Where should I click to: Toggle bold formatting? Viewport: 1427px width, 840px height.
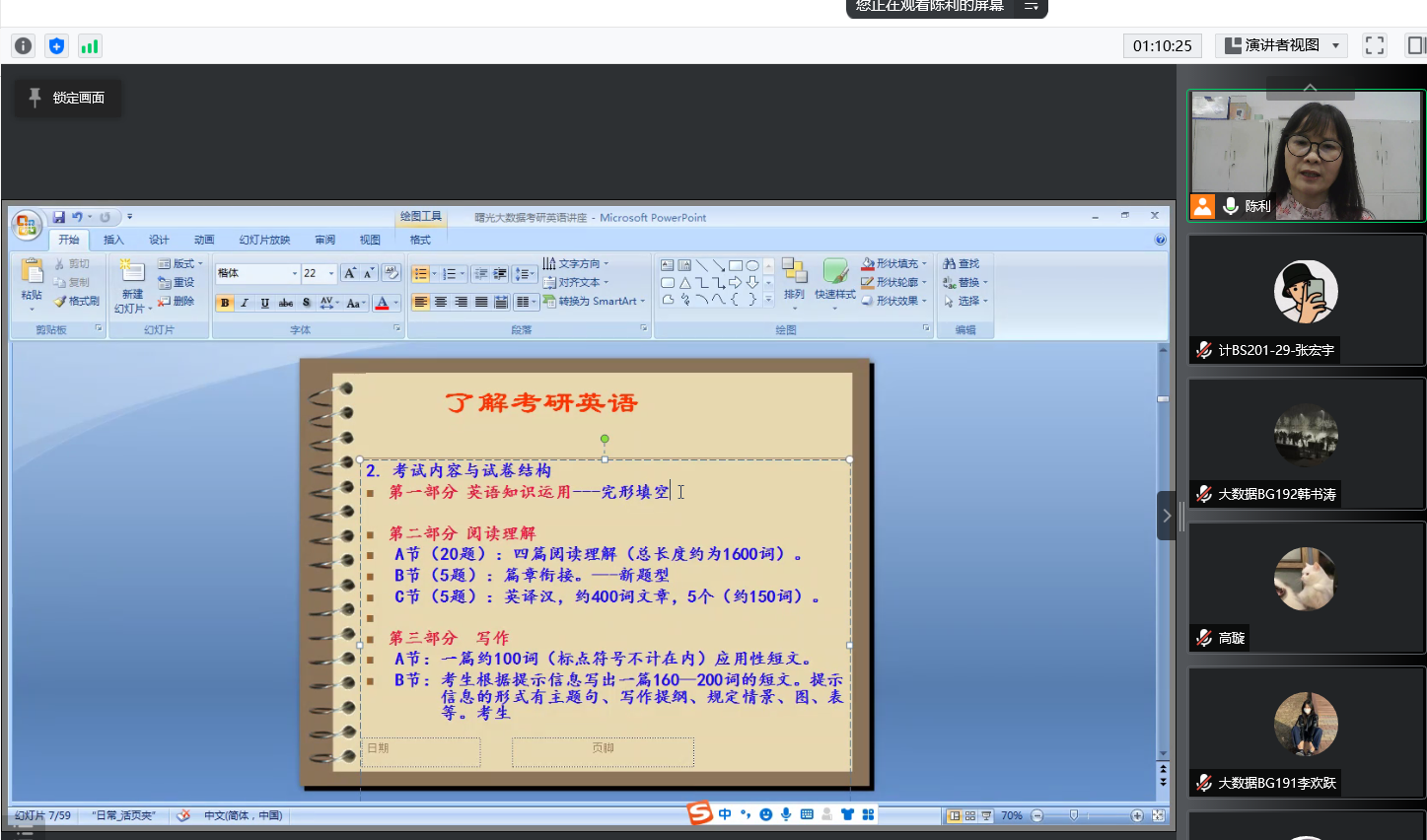[225, 303]
